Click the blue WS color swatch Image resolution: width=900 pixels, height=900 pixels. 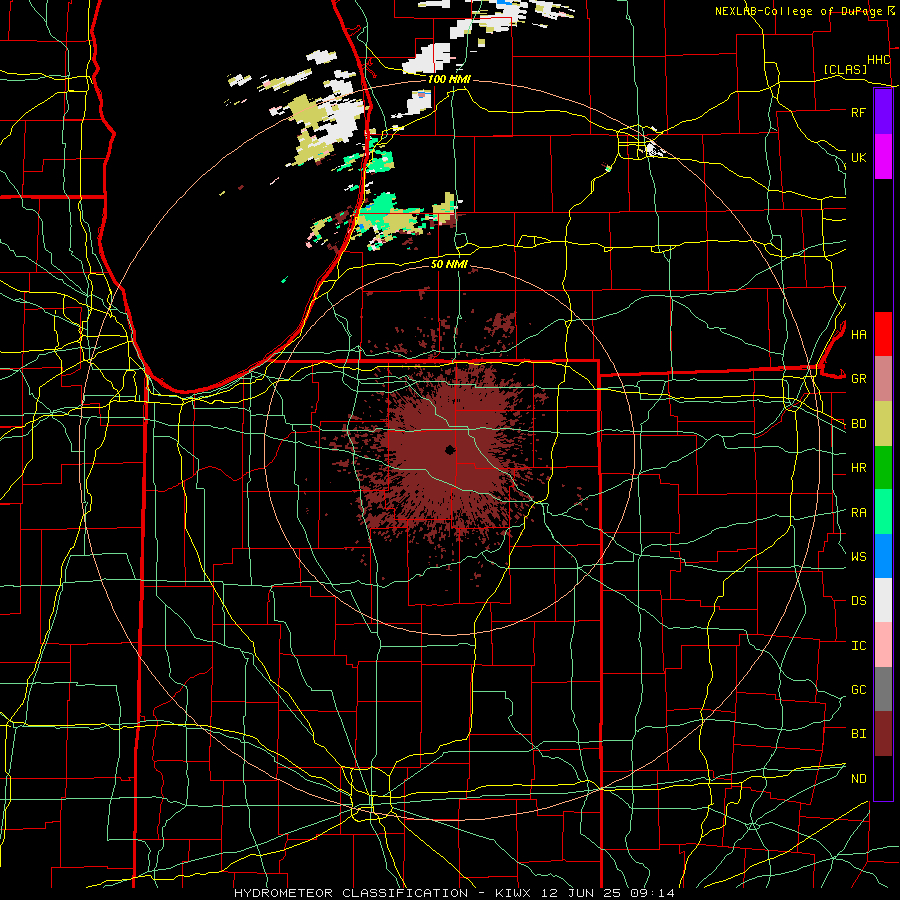tap(883, 556)
